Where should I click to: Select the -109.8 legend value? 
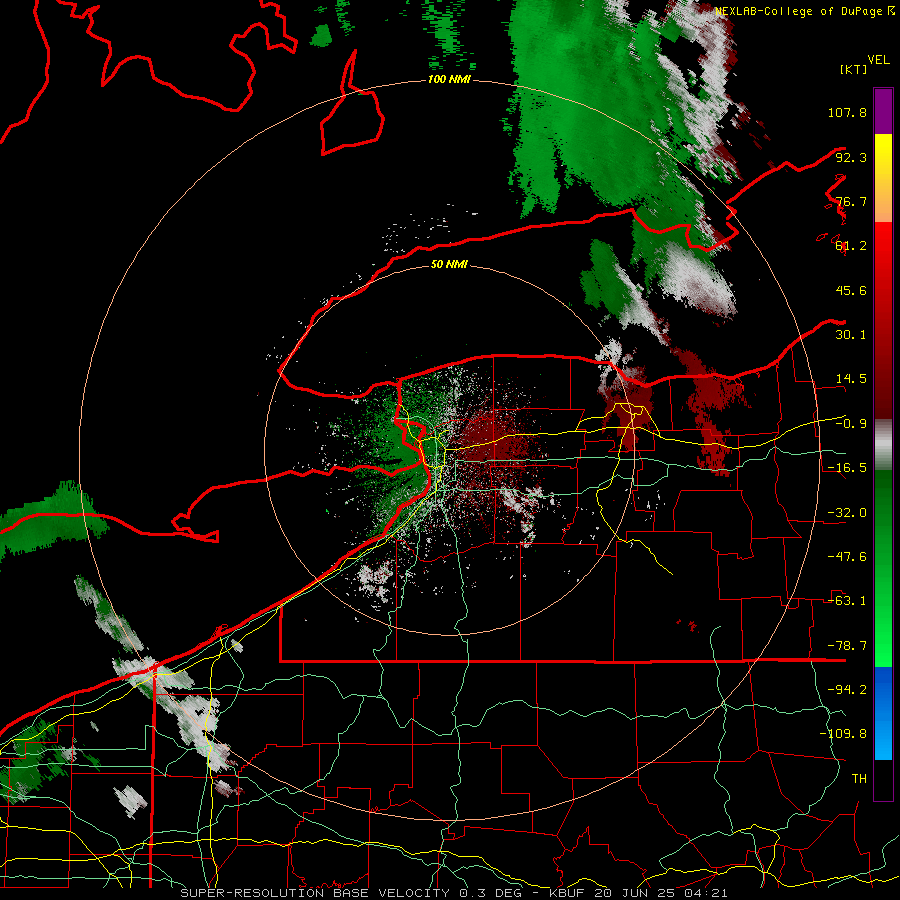[843, 734]
